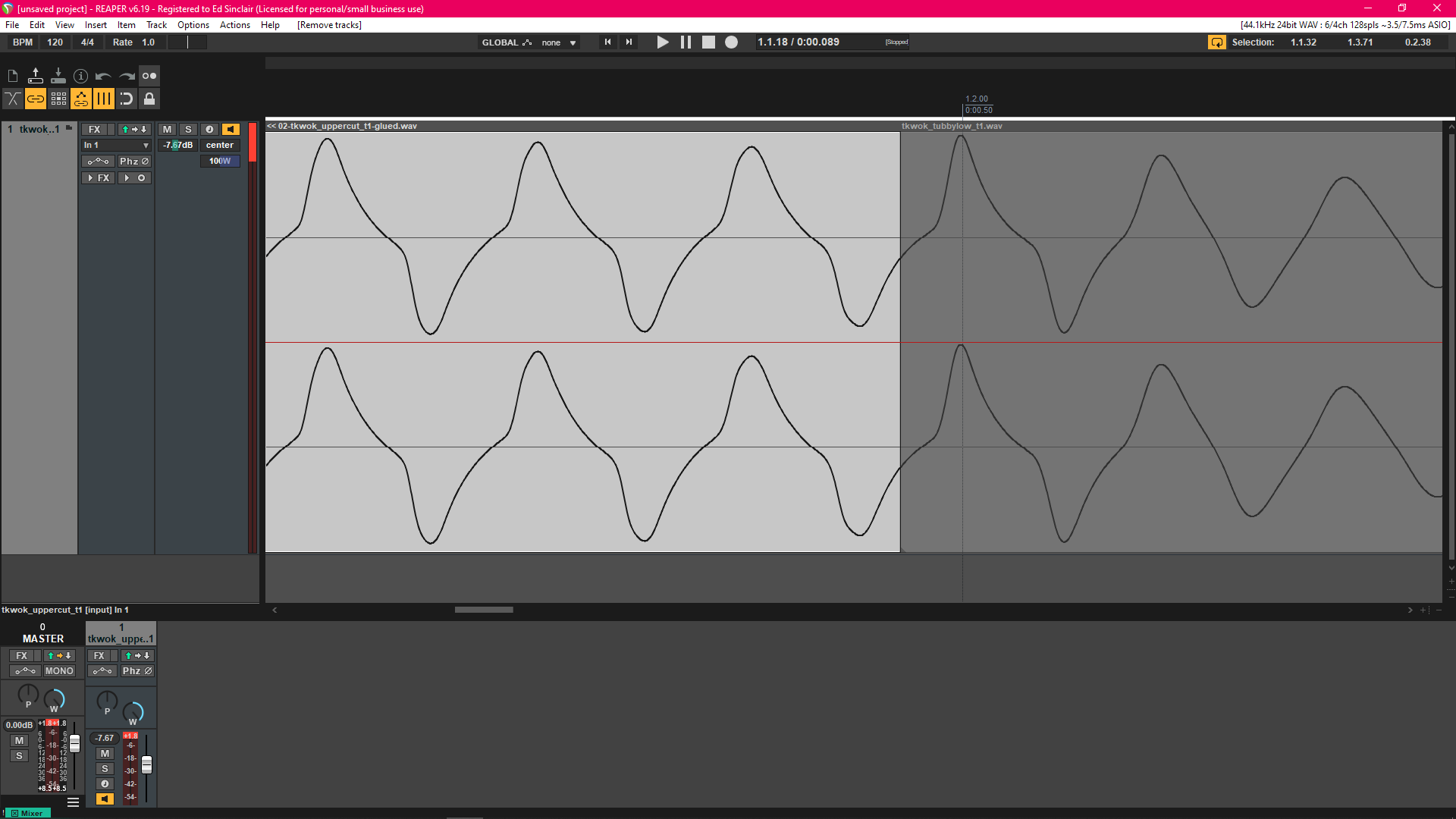
Task: Solo track 1 in track panel
Action: pyautogui.click(x=188, y=130)
